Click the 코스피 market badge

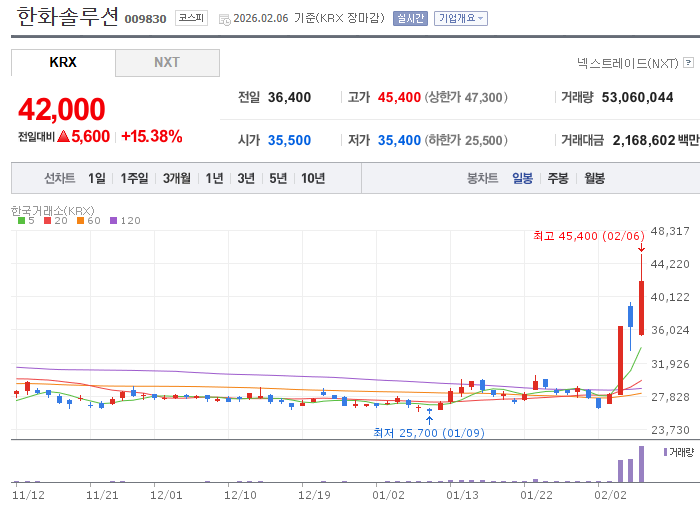[x=191, y=18]
